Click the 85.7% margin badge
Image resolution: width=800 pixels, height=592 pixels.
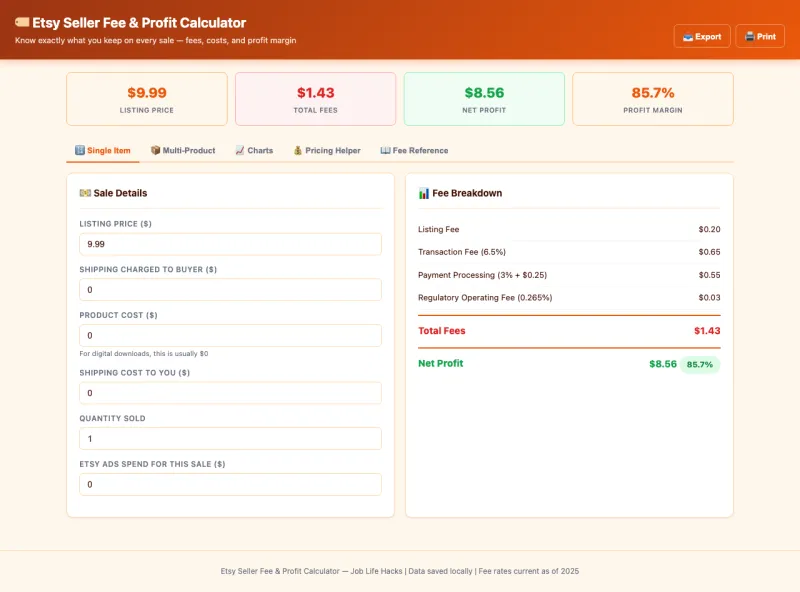(x=700, y=365)
